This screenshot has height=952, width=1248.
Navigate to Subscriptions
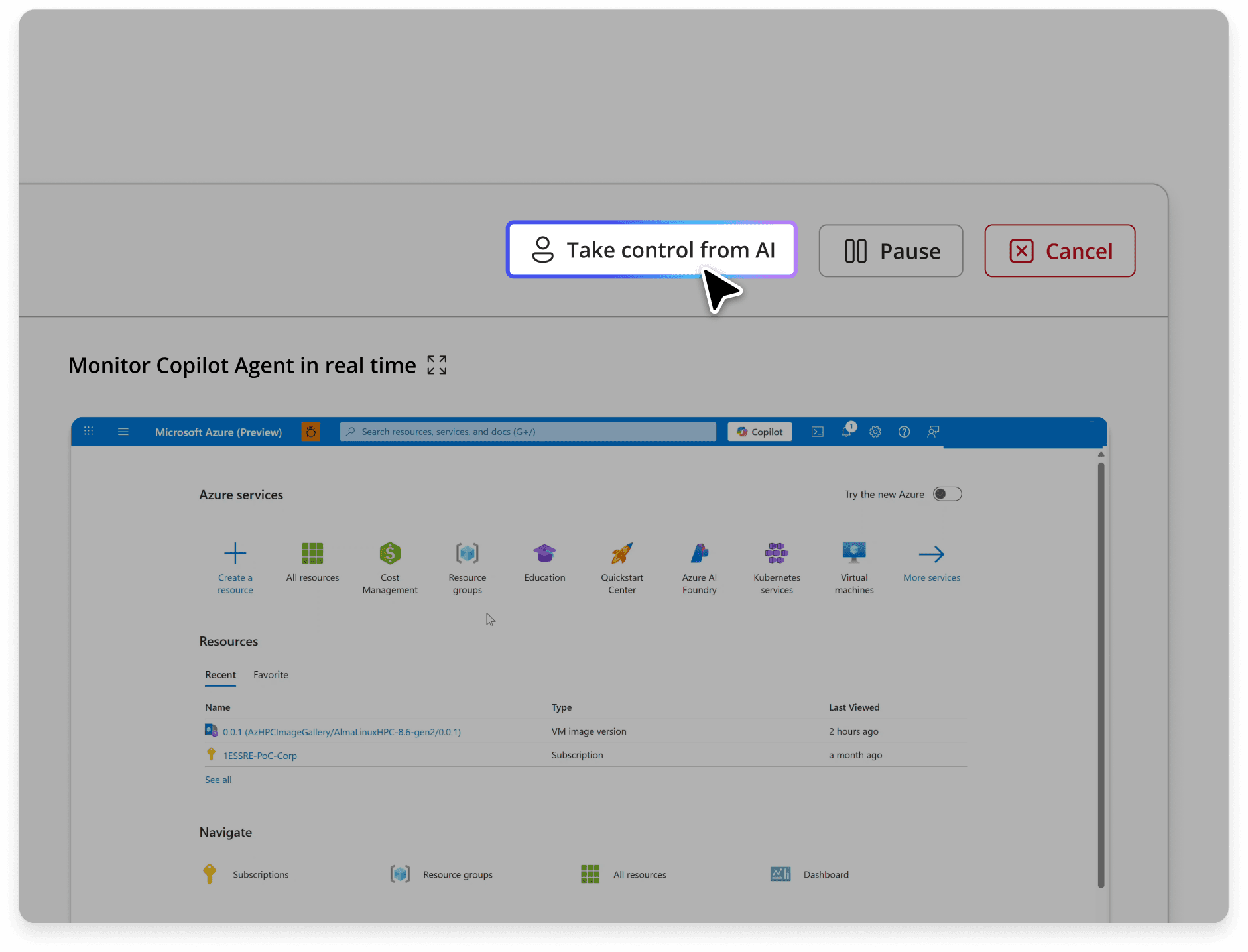[x=246, y=874]
